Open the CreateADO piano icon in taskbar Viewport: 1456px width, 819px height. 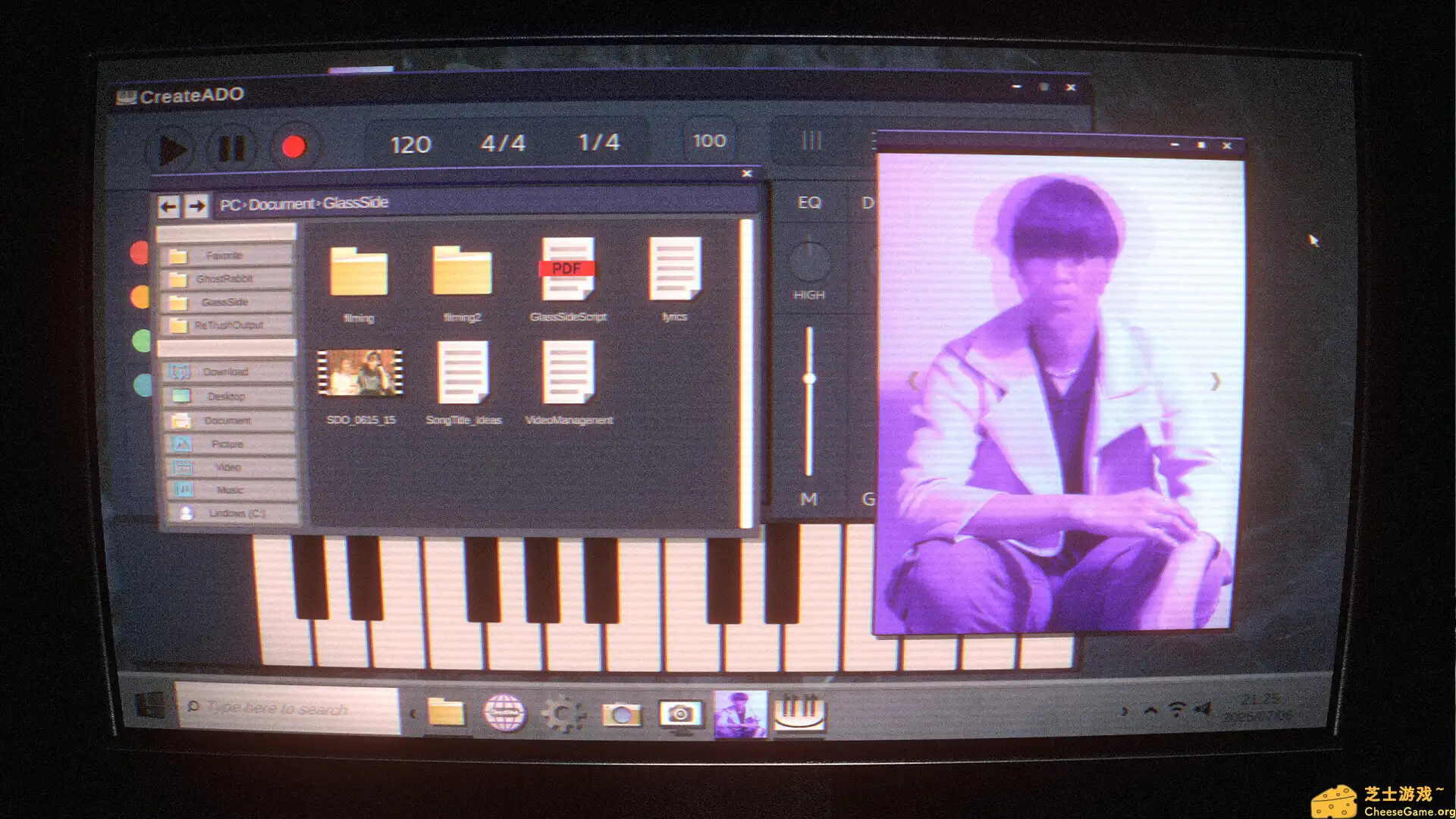(799, 713)
